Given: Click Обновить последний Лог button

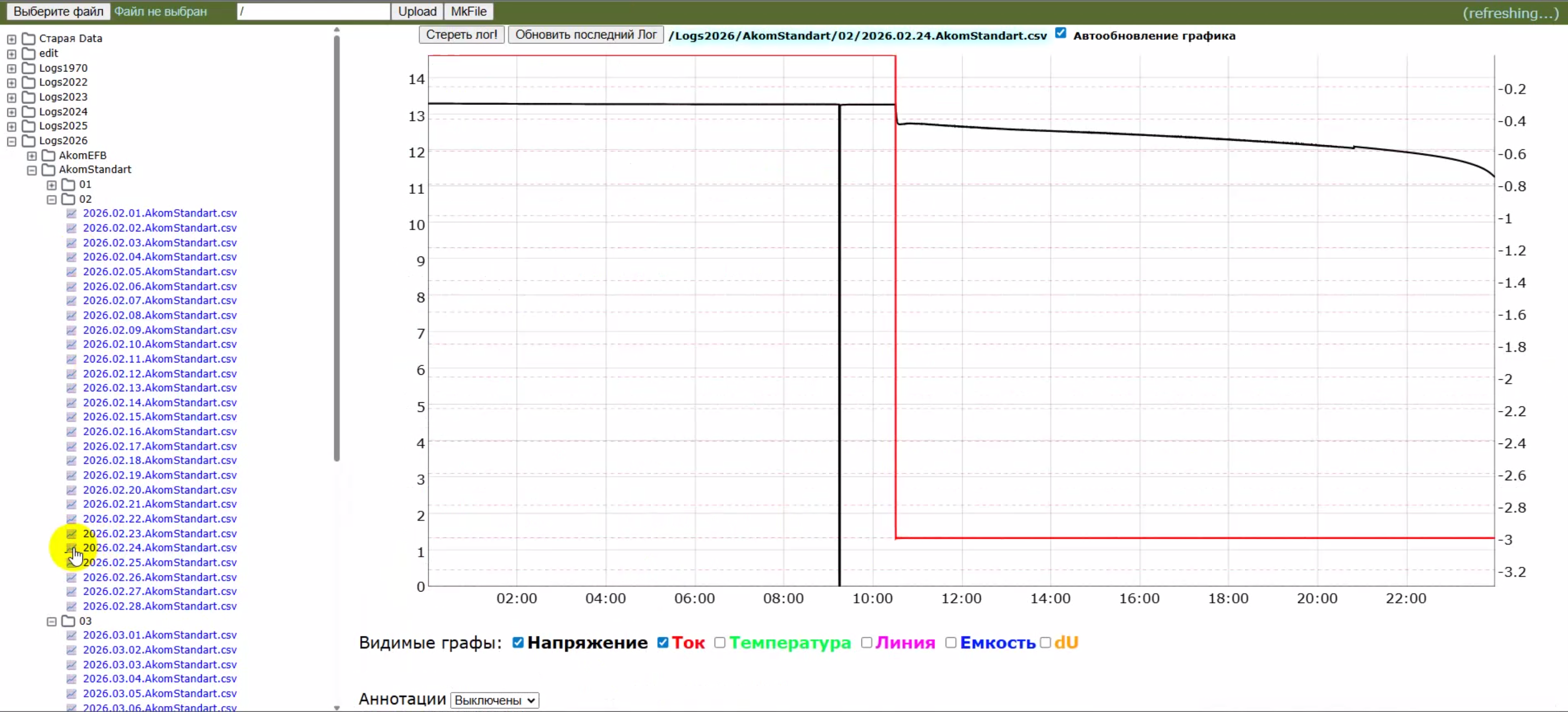Looking at the screenshot, I should coord(585,35).
